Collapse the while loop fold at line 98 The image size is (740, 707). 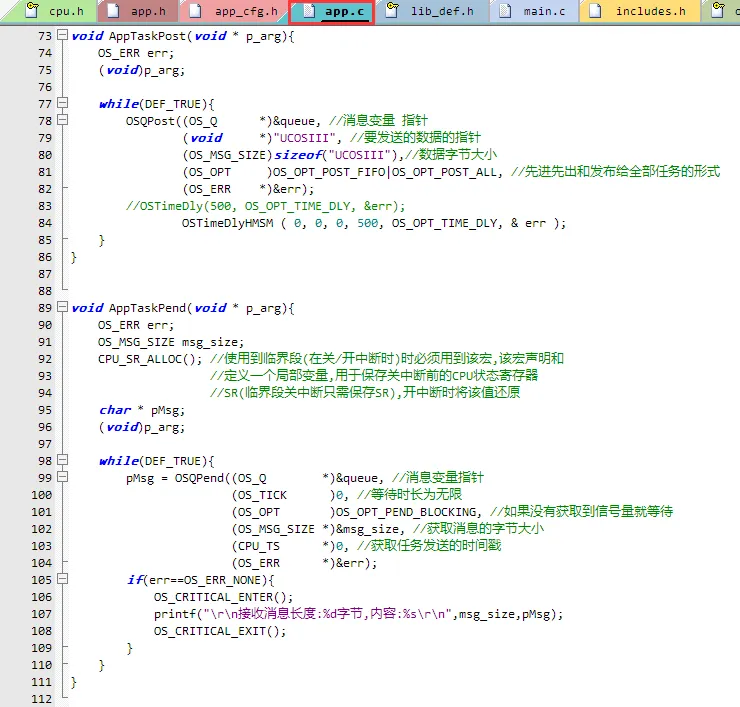[x=63, y=461]
